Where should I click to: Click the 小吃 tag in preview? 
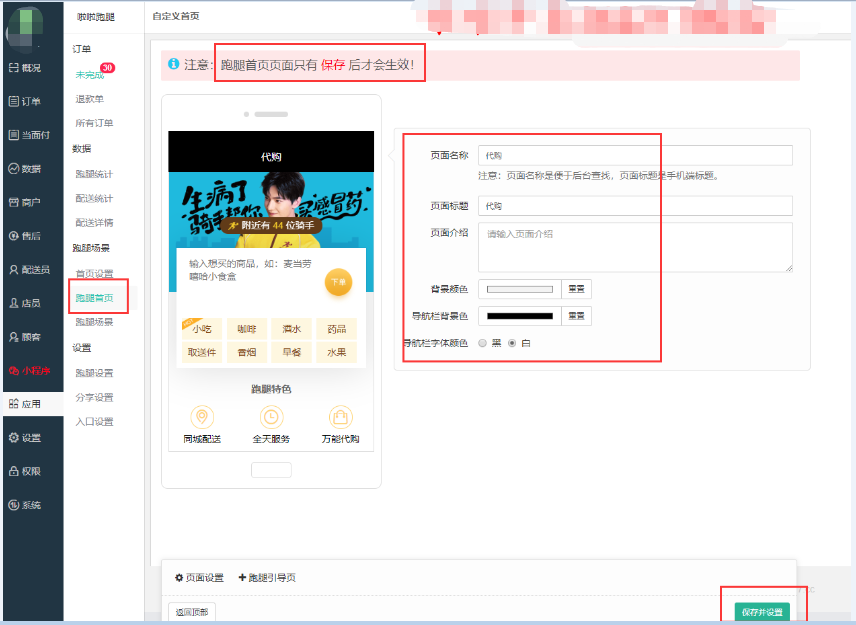(x=202, y=329)
